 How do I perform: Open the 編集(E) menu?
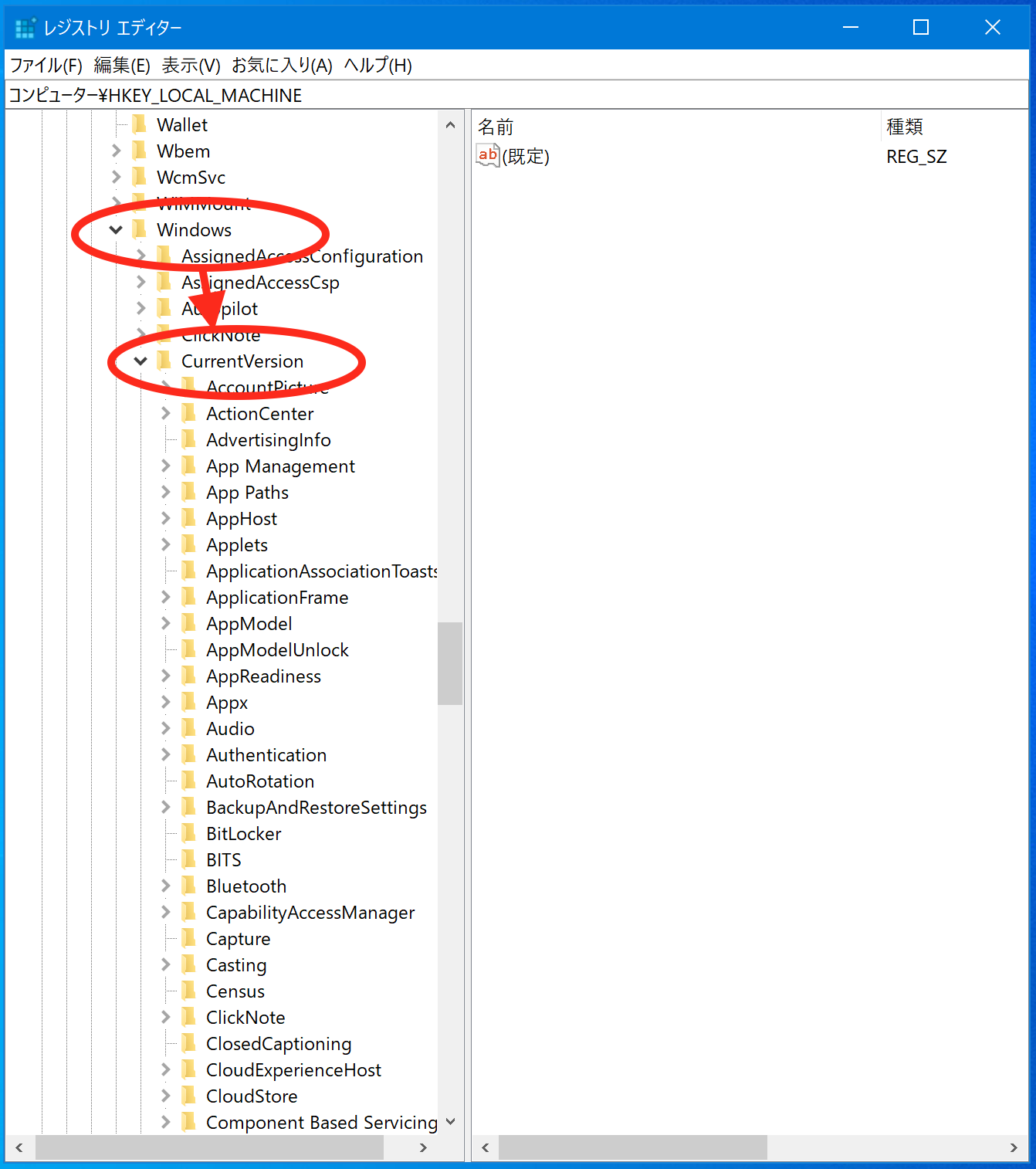[122, 66]
